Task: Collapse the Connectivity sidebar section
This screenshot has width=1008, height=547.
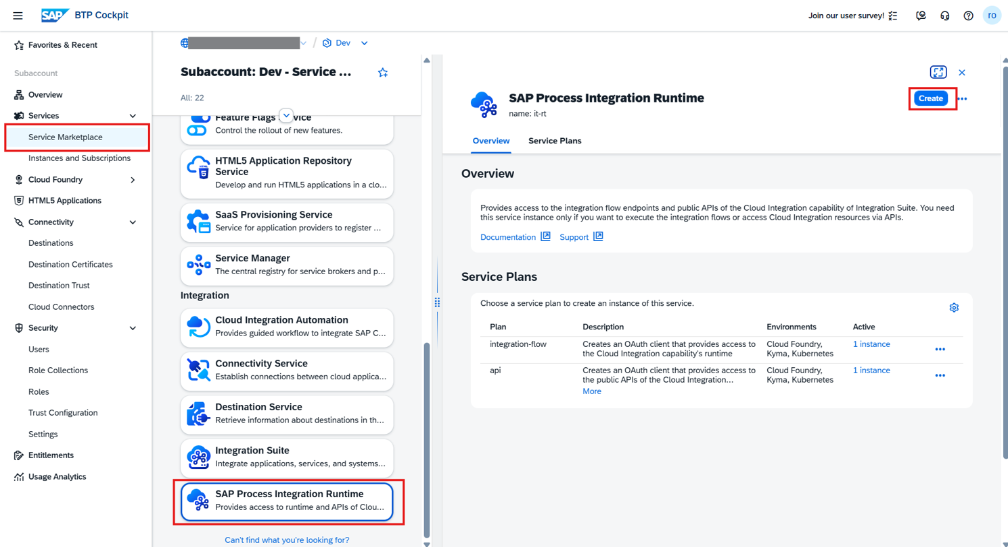Action: (133, 222)
